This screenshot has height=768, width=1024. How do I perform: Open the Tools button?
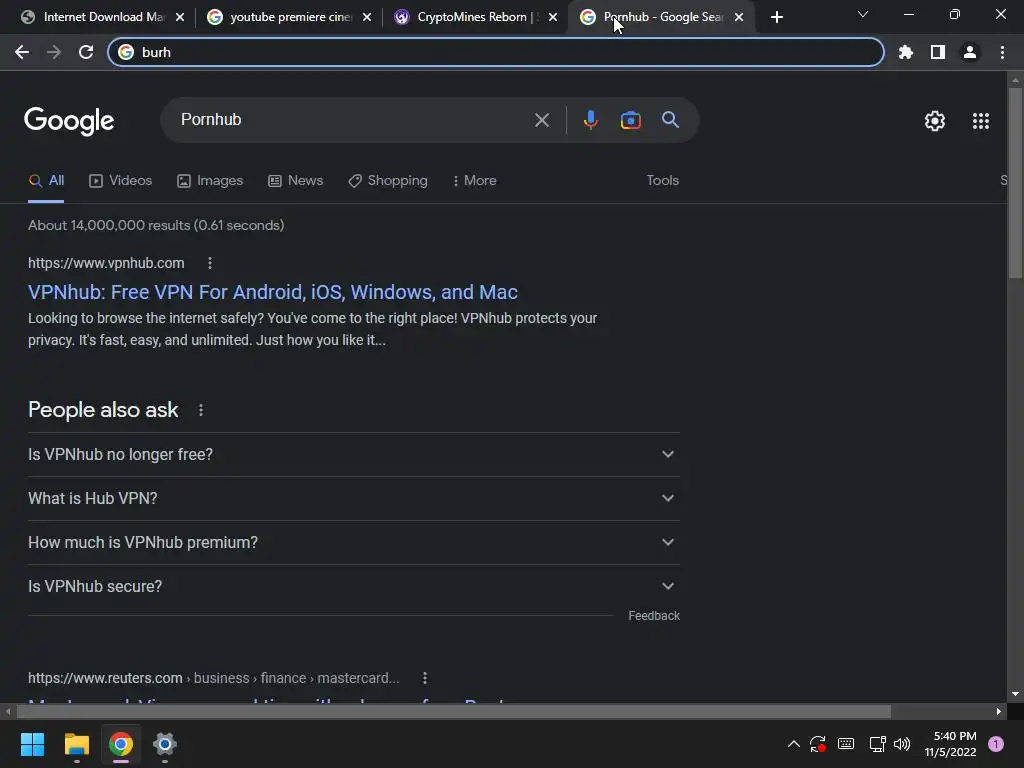663,181
